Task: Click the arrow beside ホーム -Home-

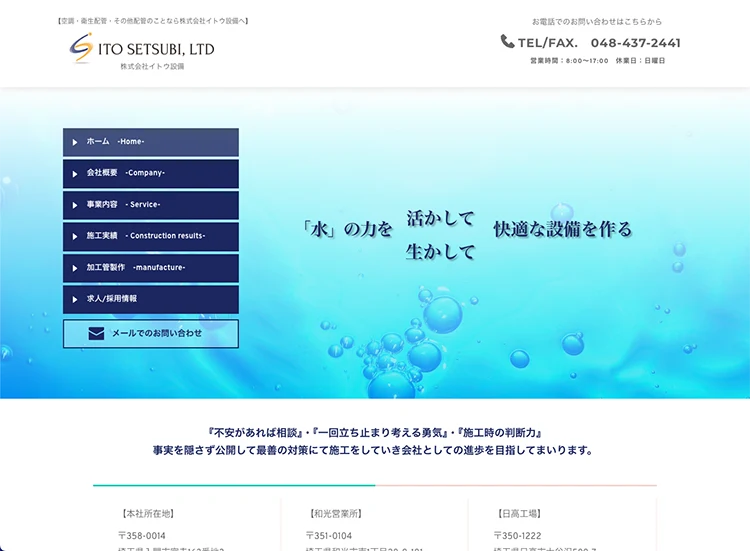Action: pos(75,142)
